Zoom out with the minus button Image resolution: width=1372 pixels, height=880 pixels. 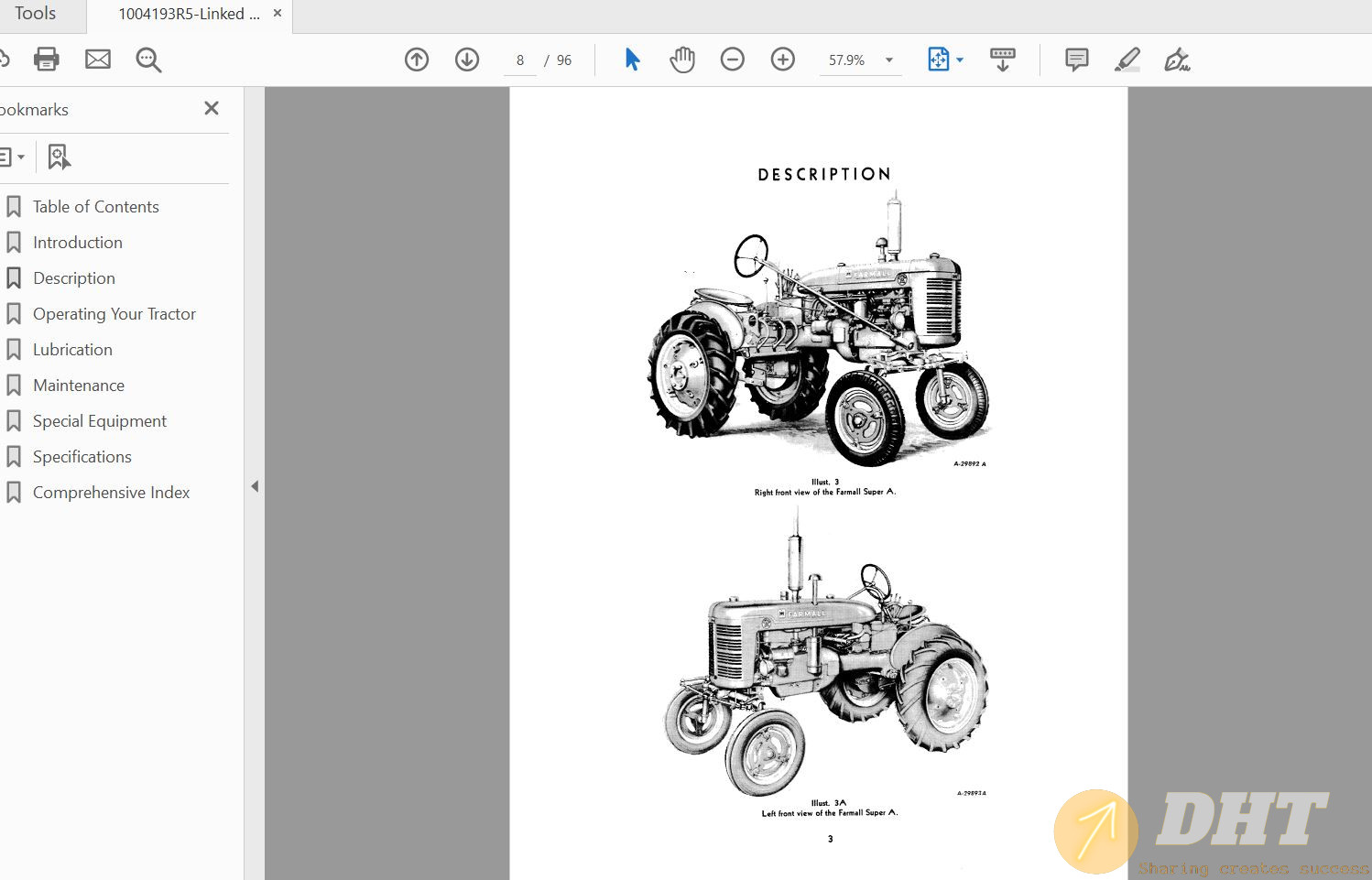tap(733, 60)
